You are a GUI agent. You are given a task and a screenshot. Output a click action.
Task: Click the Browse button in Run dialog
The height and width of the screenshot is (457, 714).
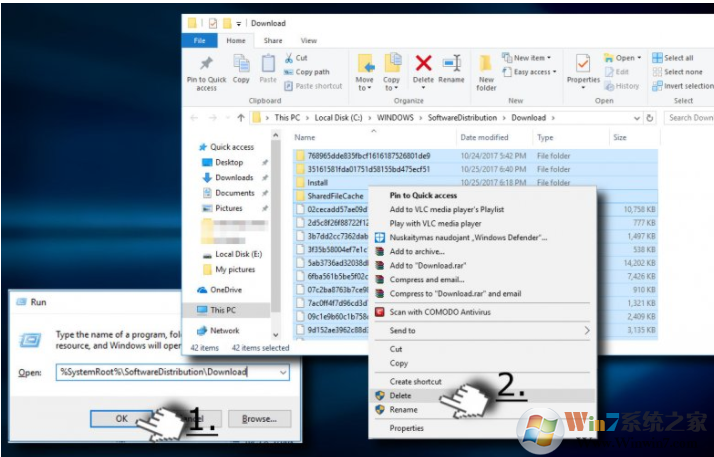(258, 418)
